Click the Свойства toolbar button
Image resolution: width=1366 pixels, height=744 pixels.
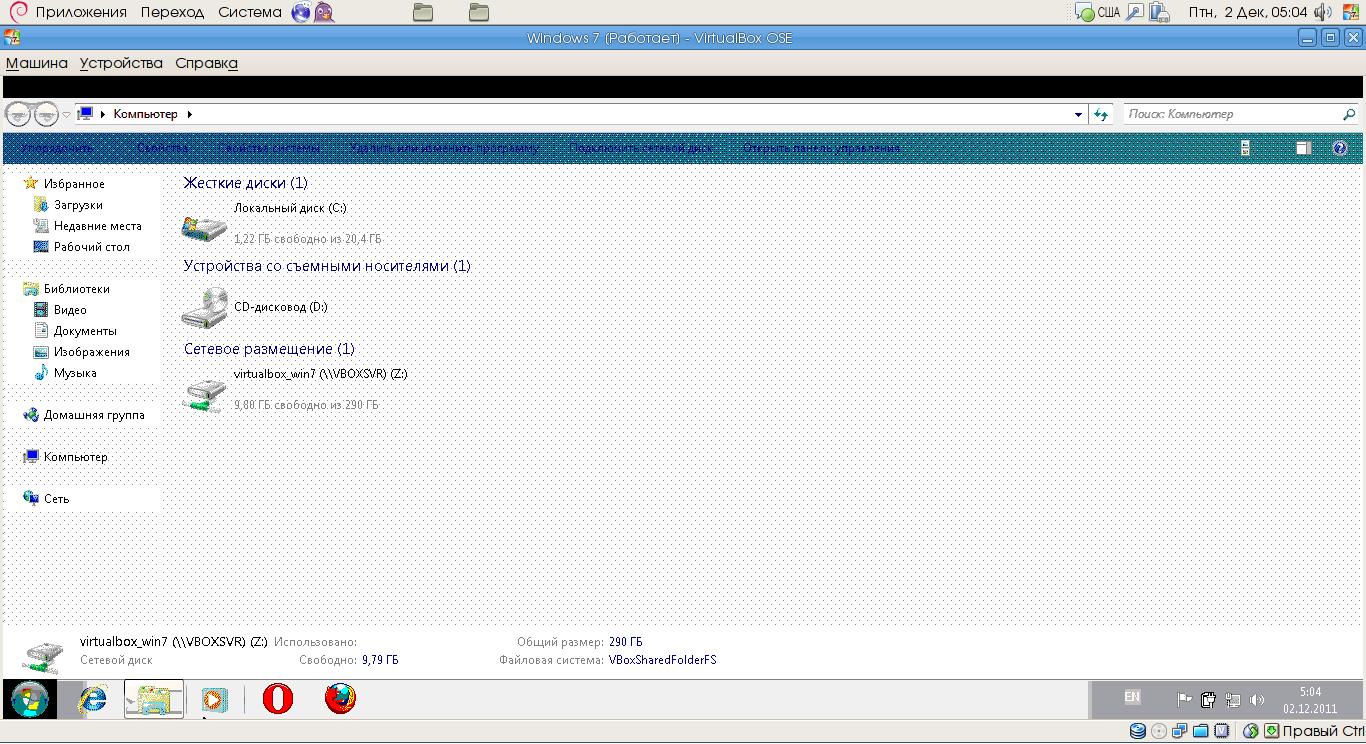tap(163, 148)
